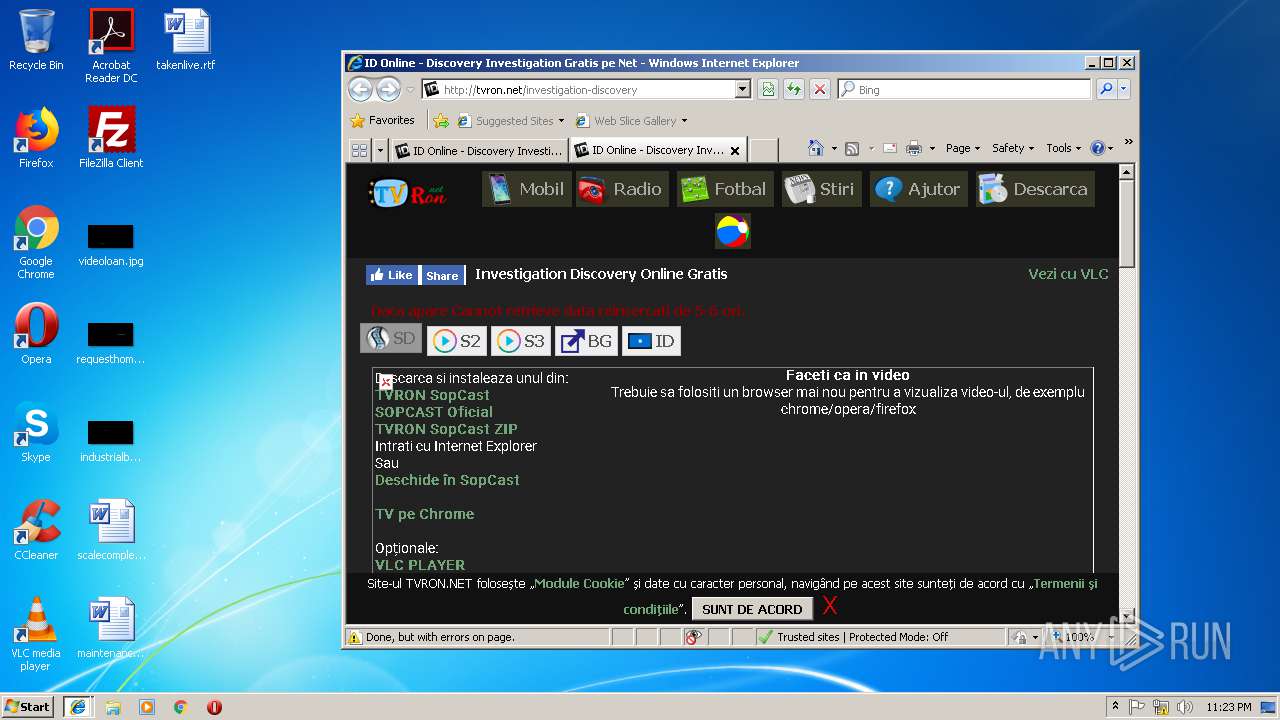Click the IE Back navigation button
The image size is (1280, 720).
[x=360, y=90]
